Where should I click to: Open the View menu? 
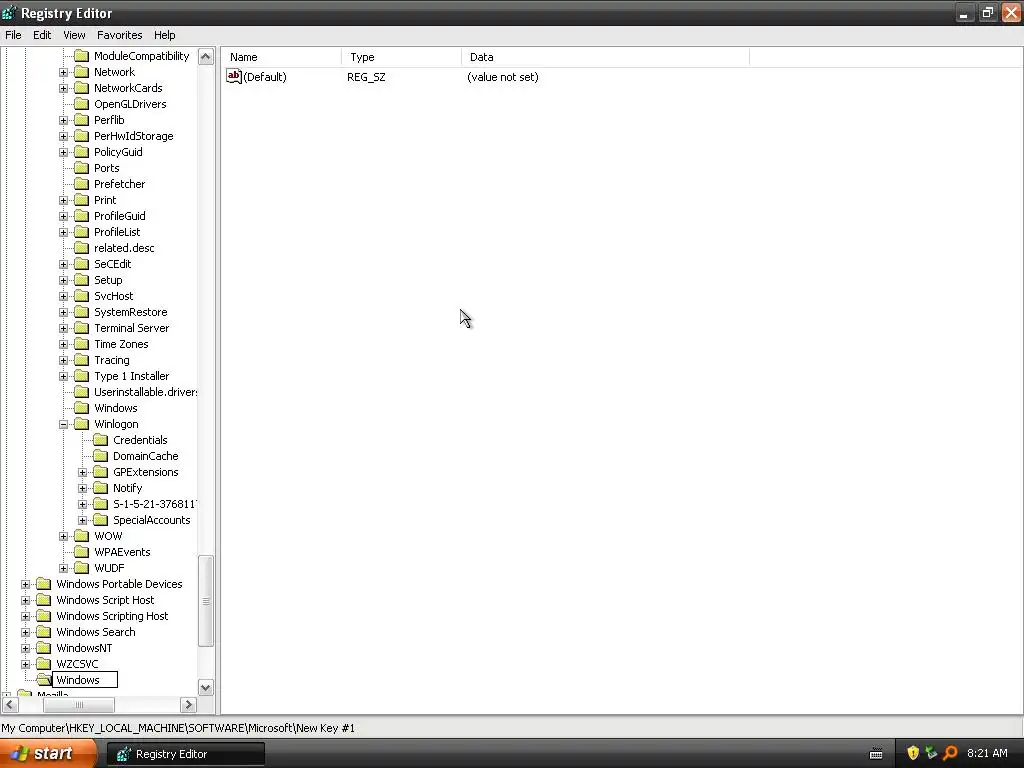coord(74,35)
